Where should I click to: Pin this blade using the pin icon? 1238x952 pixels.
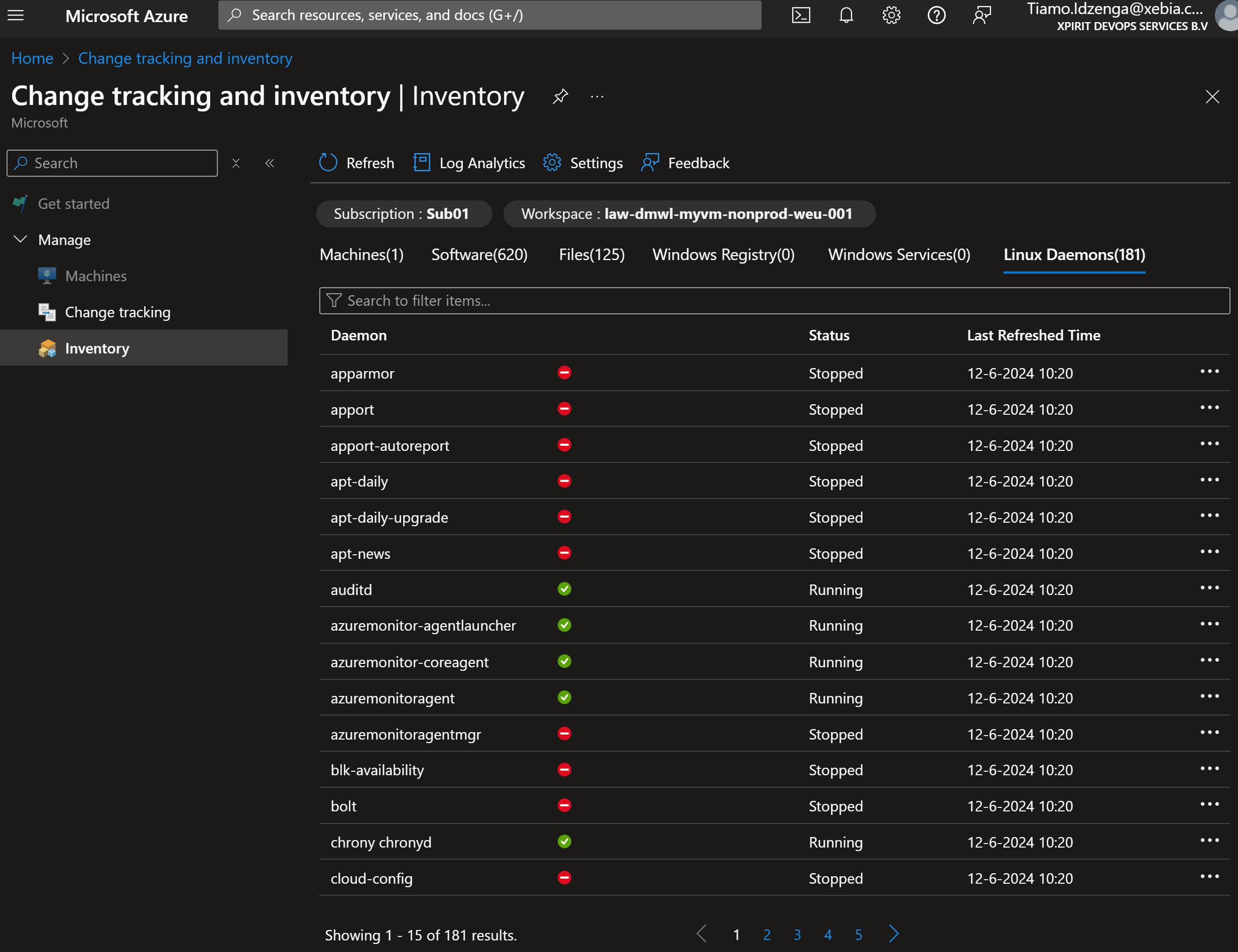pyautogui.click(x=560, y=96)
